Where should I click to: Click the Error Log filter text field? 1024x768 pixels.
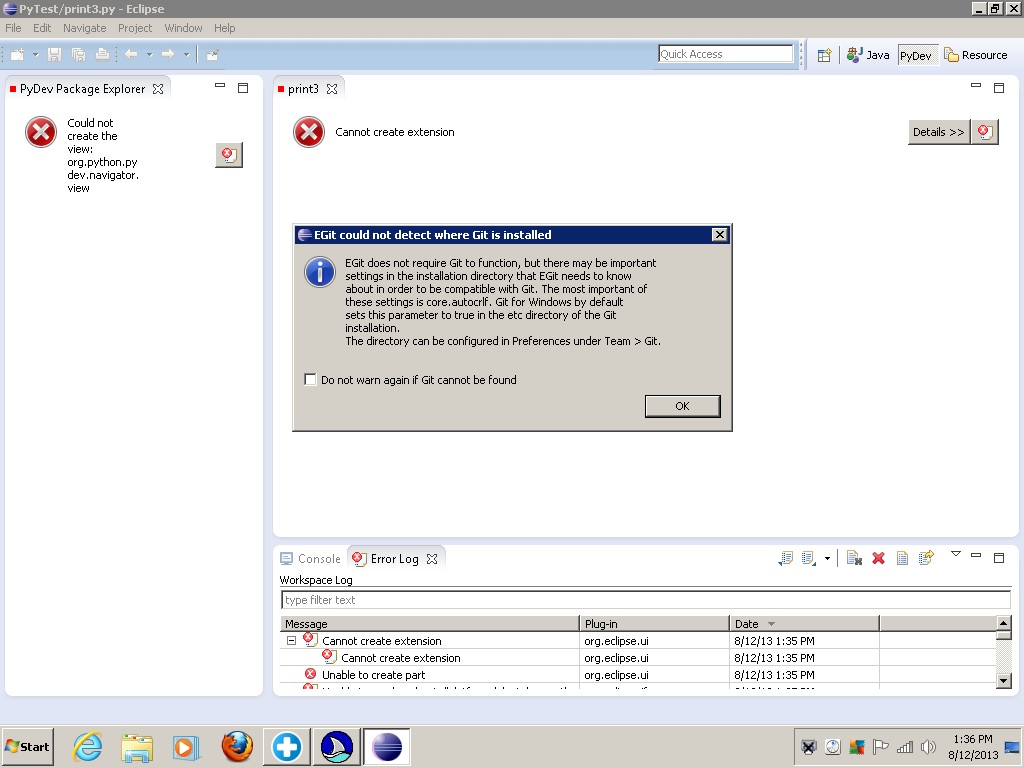click(645, 600)
